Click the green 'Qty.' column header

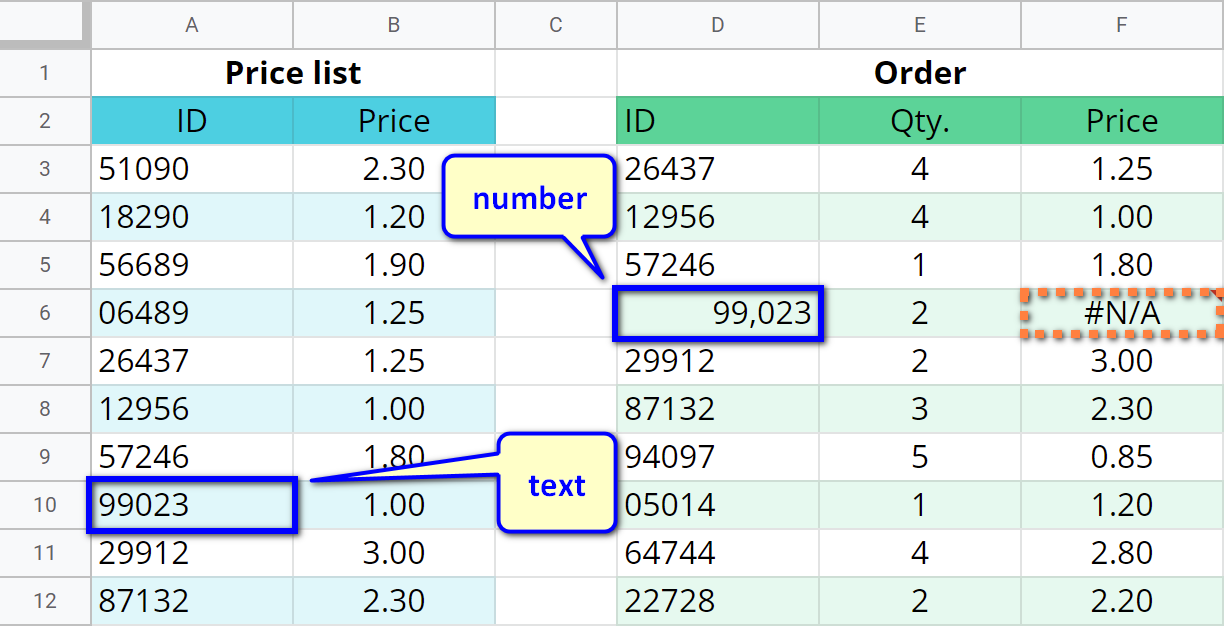tap(919, 121)
